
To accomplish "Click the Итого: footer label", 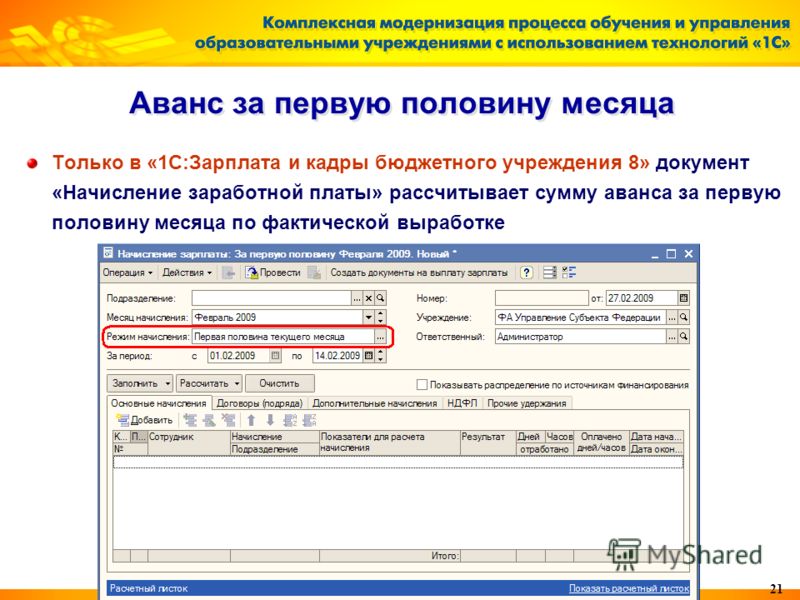I will (444, 556).
